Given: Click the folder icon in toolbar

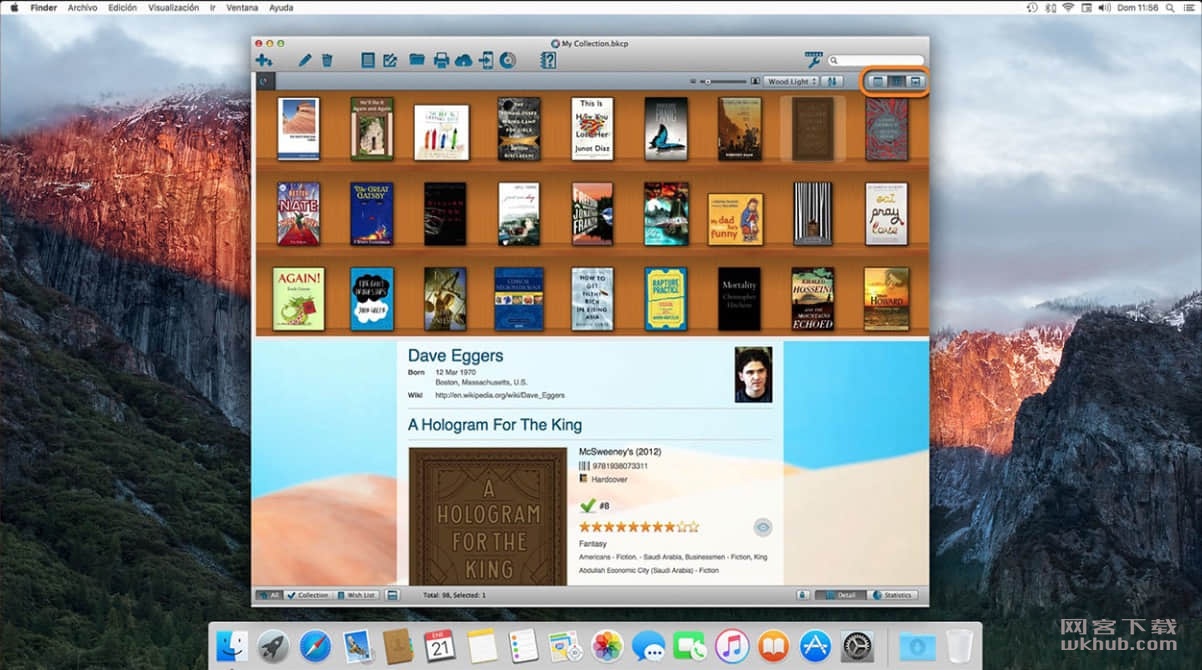Looking at the screenshot, I should coord(417,61).
